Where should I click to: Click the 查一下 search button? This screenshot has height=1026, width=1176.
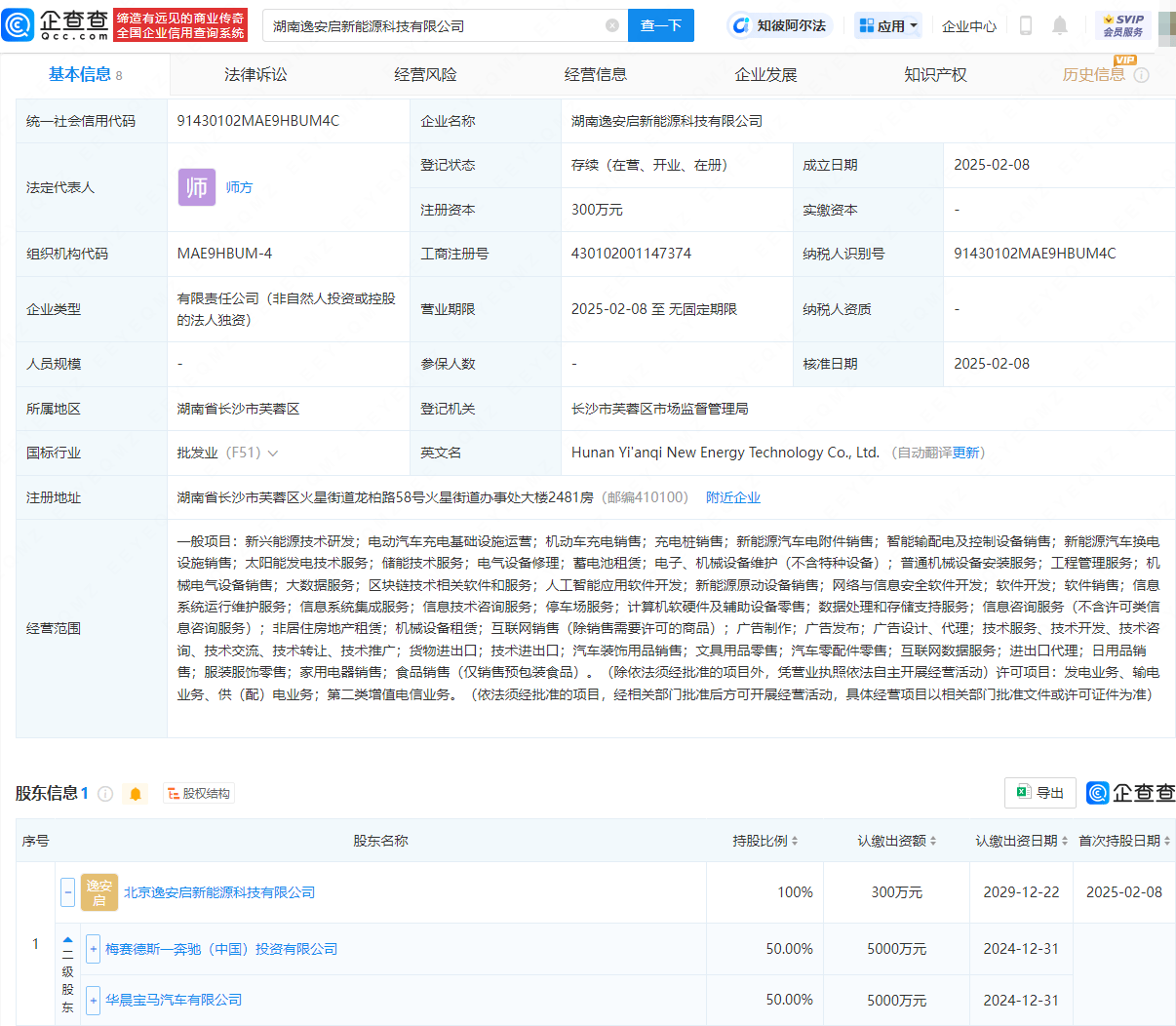point(661,25)
